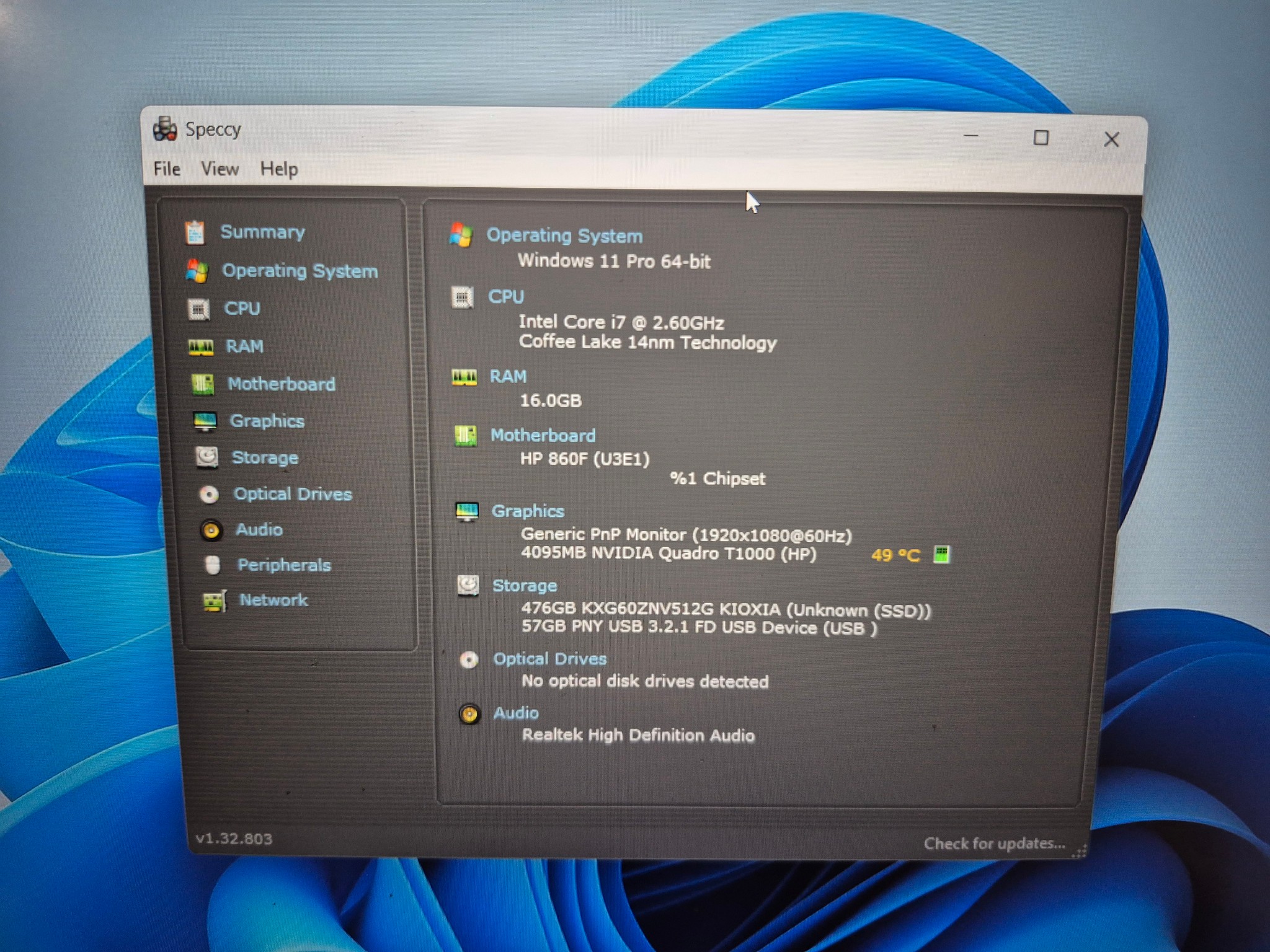Click the Graphics monitor icon in sidebar
This screenshot has height=952, width=1270.
205,421
